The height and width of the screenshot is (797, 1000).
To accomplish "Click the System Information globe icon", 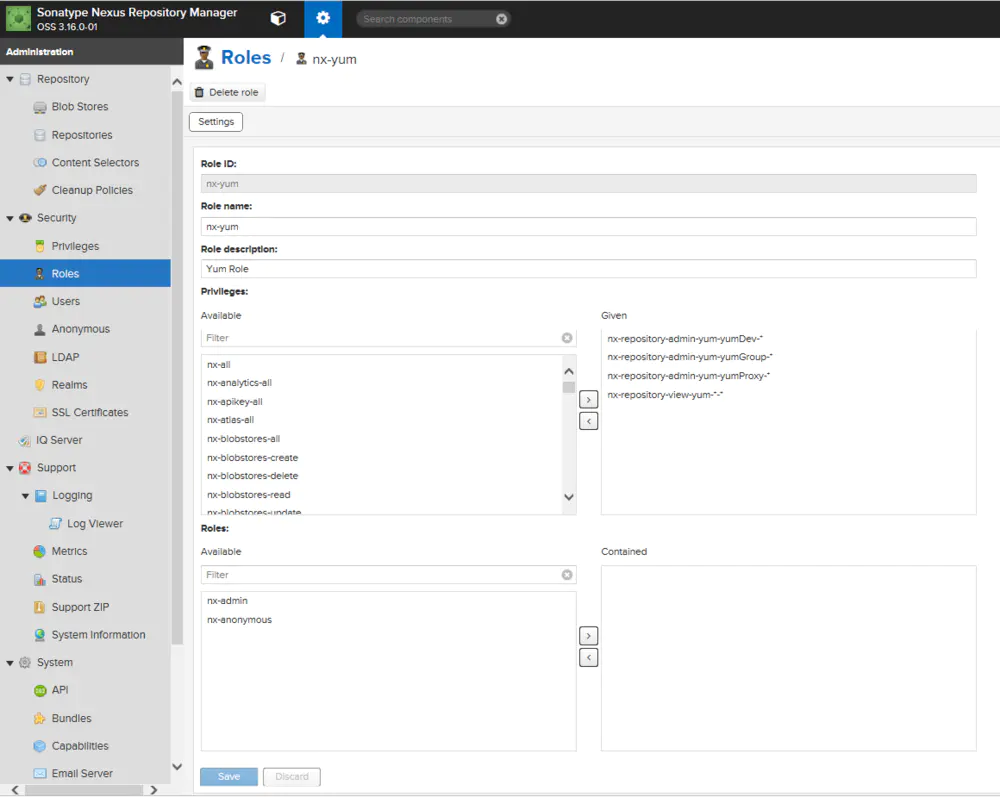I will click(x=40, y=635).
